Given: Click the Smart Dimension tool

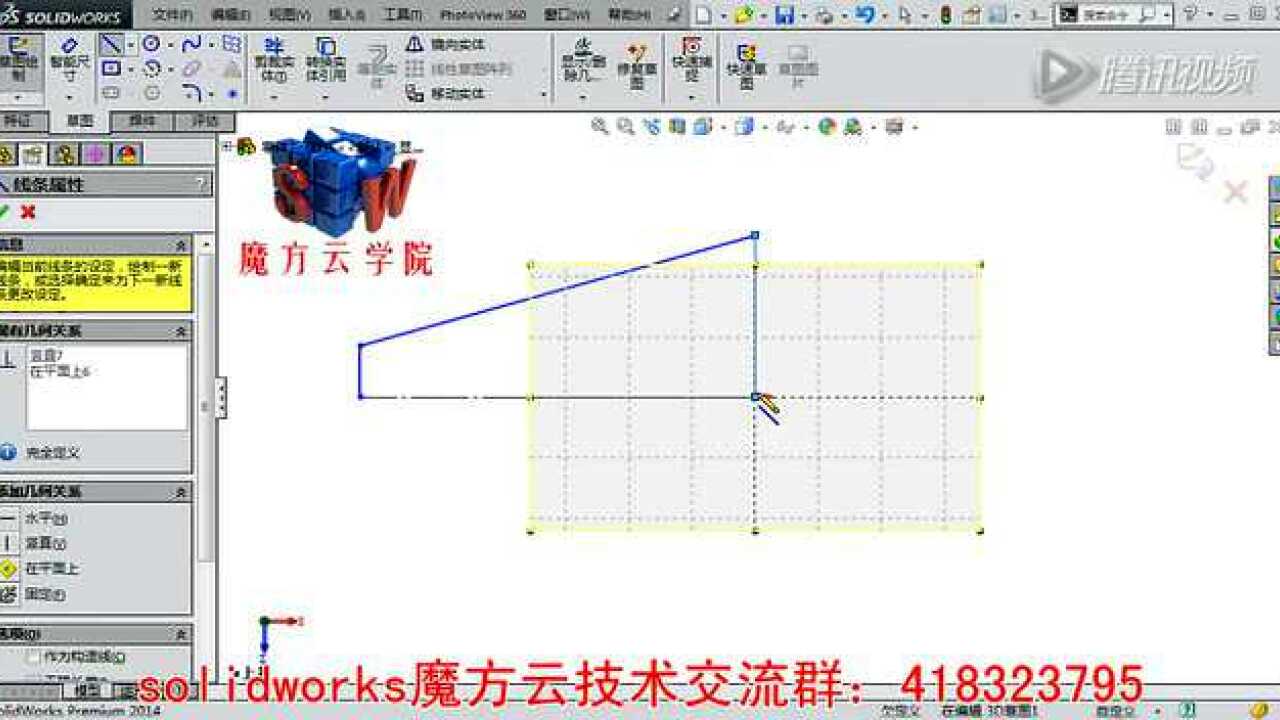Looking at the screenshot, I should pos(69,60).
